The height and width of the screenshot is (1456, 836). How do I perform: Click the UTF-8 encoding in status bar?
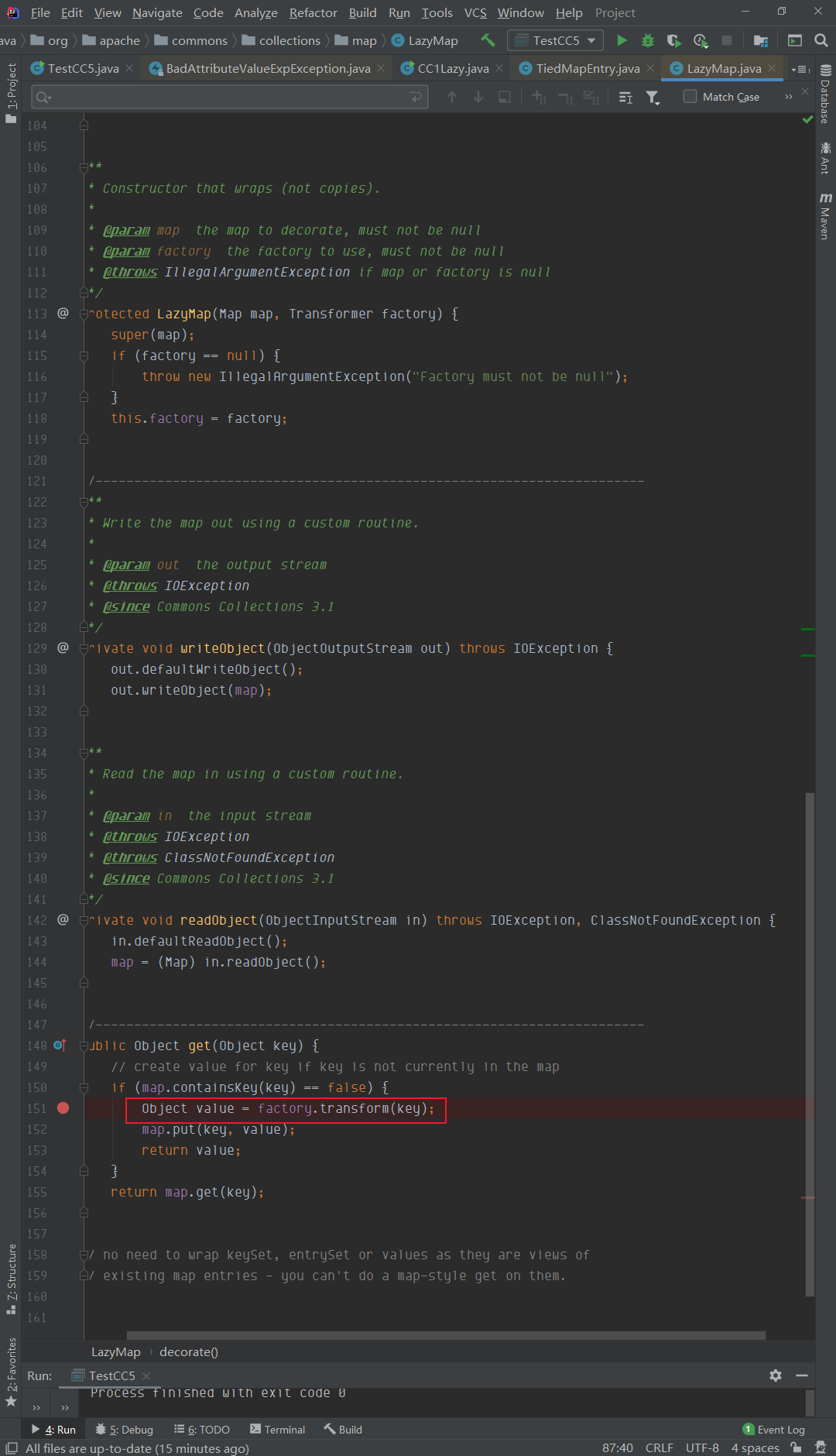click(x=702, y=1447)
